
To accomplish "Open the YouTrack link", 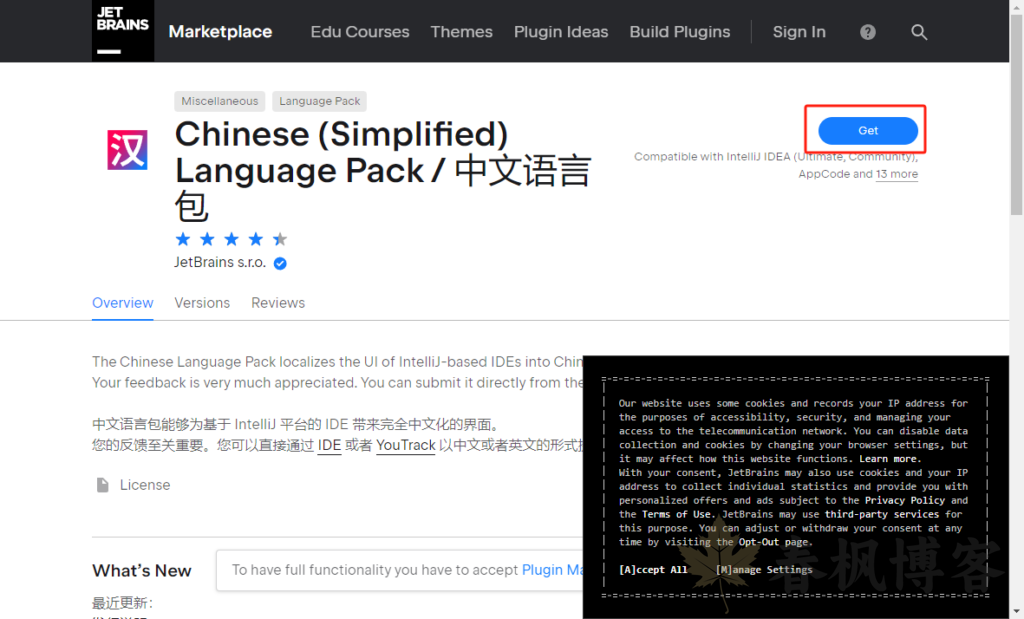I will (405, 446).
